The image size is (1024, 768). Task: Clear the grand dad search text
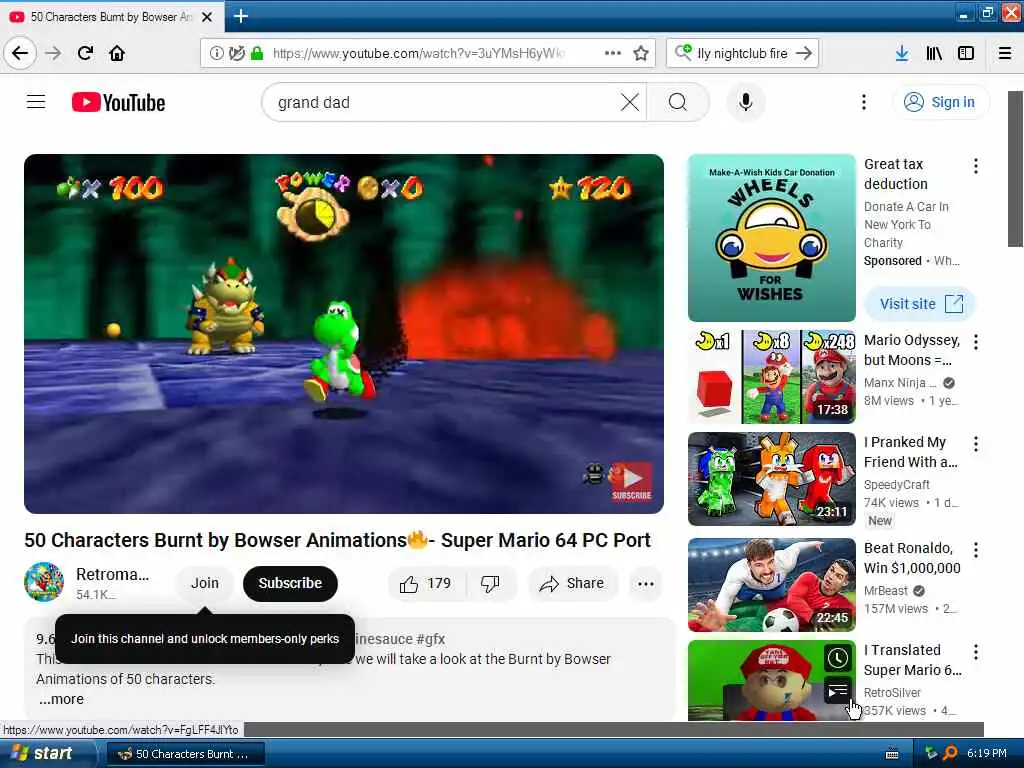(630, 102)
